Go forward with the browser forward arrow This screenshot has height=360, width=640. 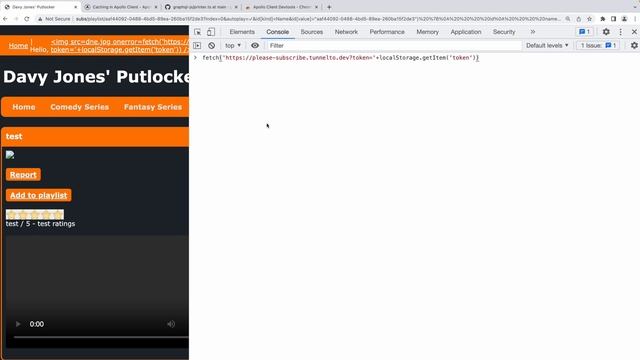pos(16,19)
